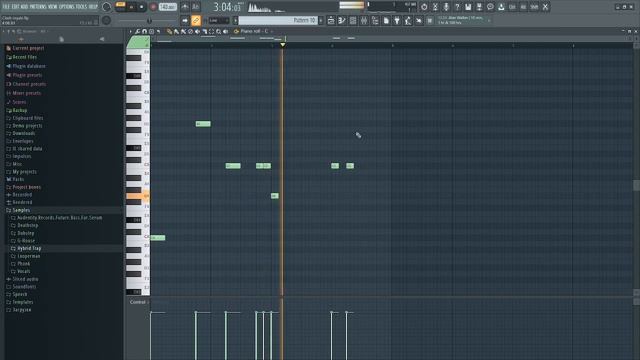Click the download arrow icon in top toolbar

[501, 7]
